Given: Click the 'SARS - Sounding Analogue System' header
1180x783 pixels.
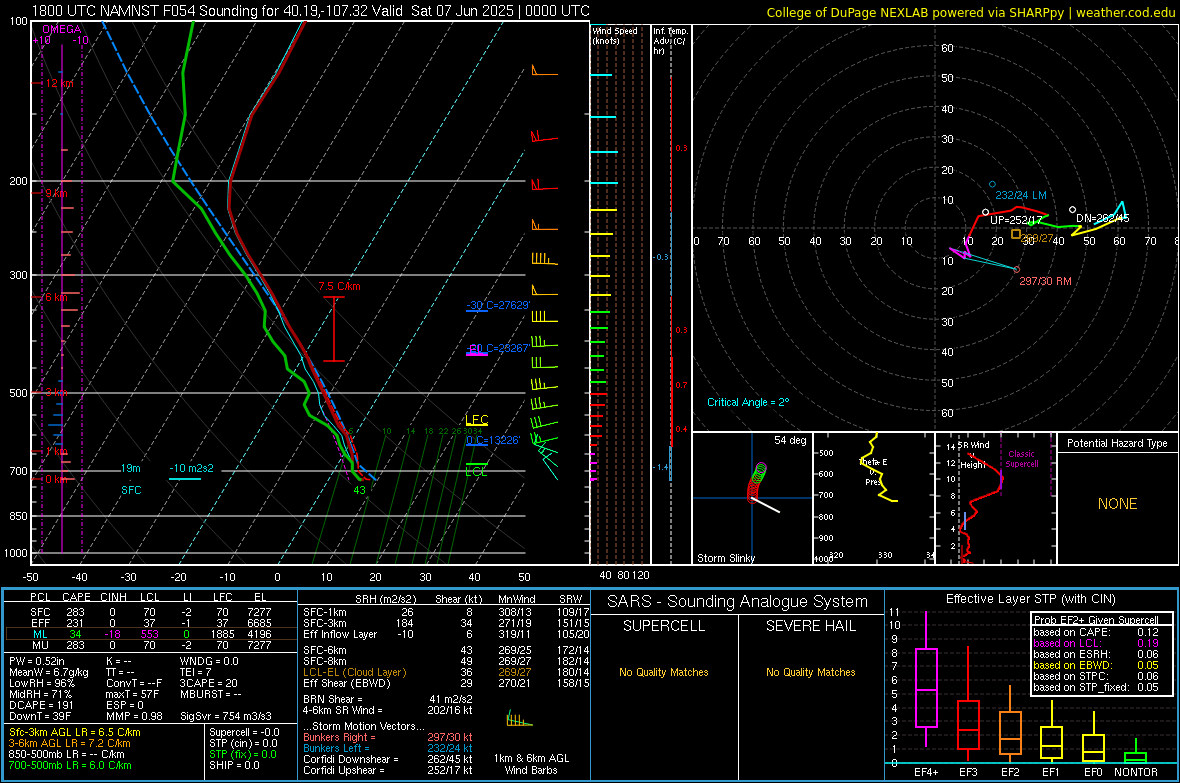Looking at the screenshot, I should click(737, 602).
